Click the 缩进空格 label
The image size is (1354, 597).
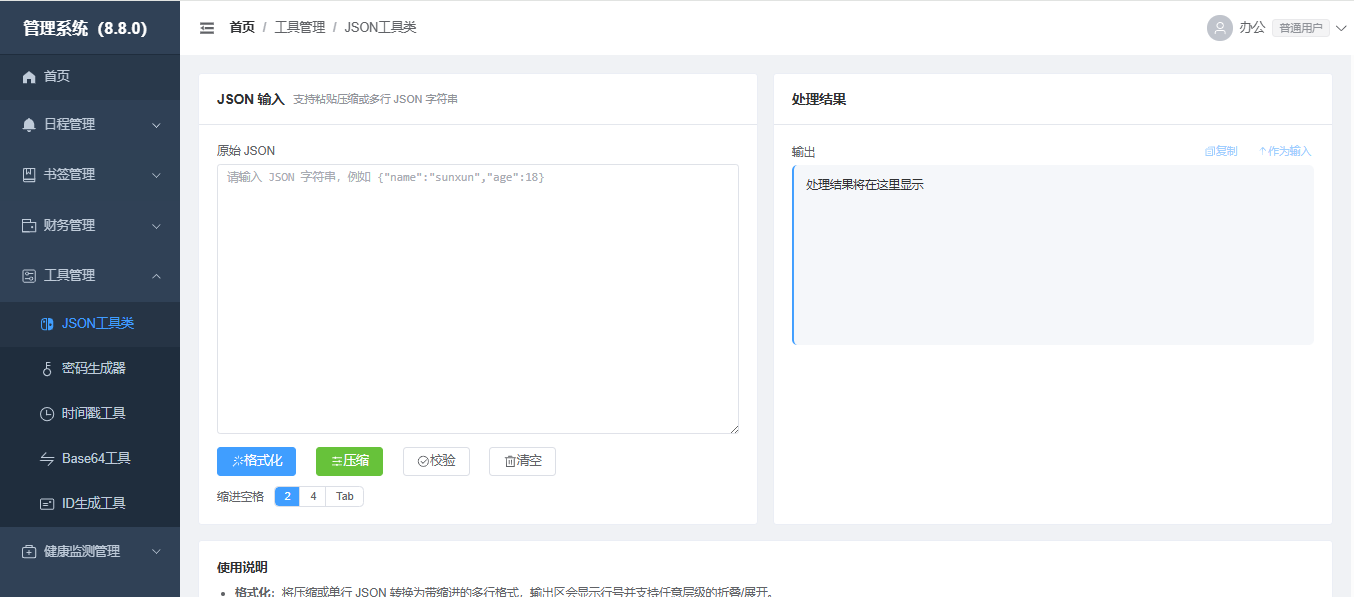click(x=241, y=496)
